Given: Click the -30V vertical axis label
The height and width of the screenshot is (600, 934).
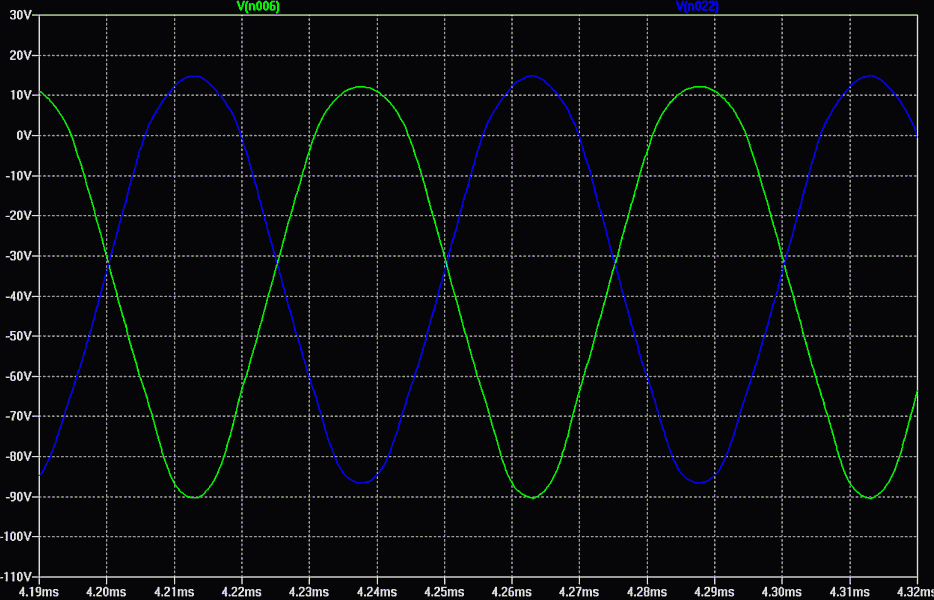Looking at the screenshot, I should (x=19, y=256).
